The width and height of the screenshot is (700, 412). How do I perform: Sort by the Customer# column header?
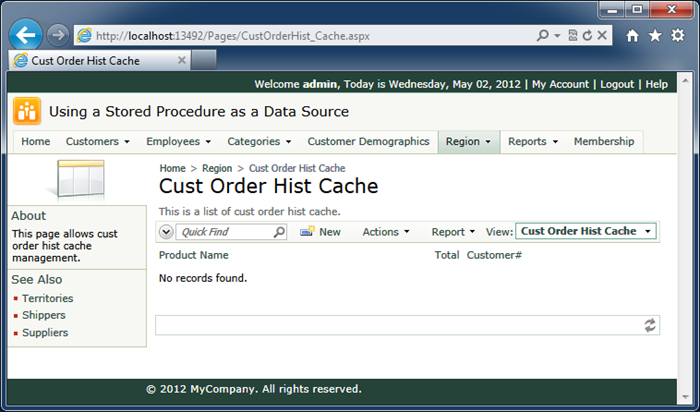[x=494, y=255]
